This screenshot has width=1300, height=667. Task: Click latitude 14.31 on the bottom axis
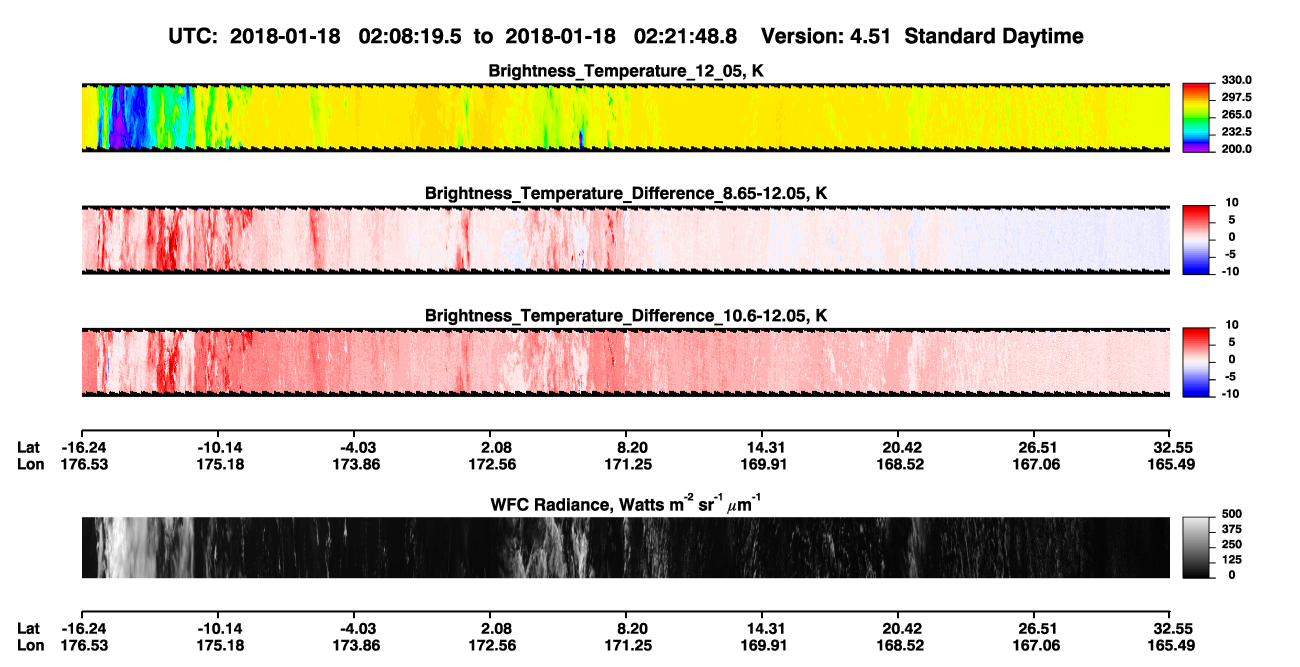pos(762,628)
